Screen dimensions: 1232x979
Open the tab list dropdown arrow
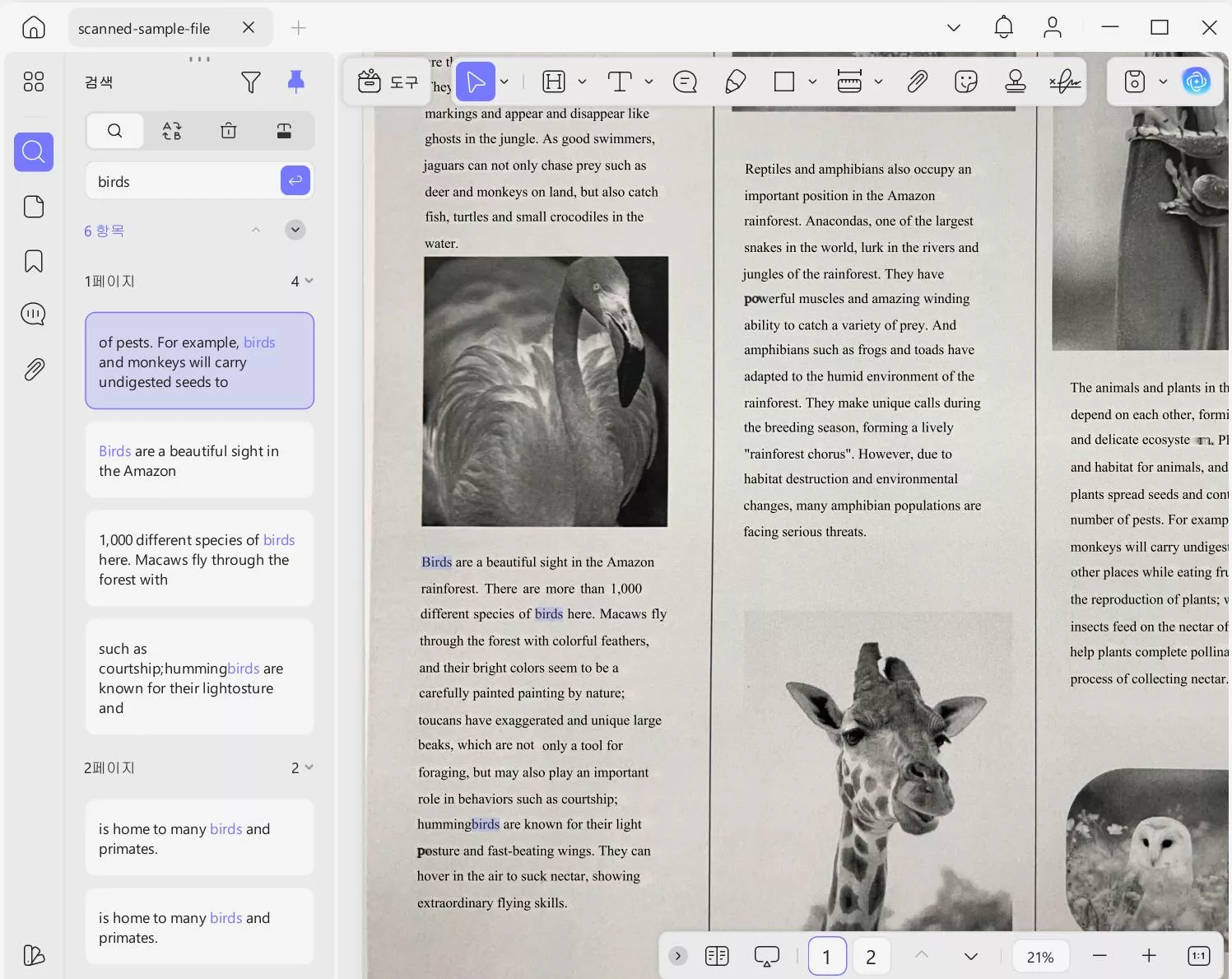click(x=954, y=27)
